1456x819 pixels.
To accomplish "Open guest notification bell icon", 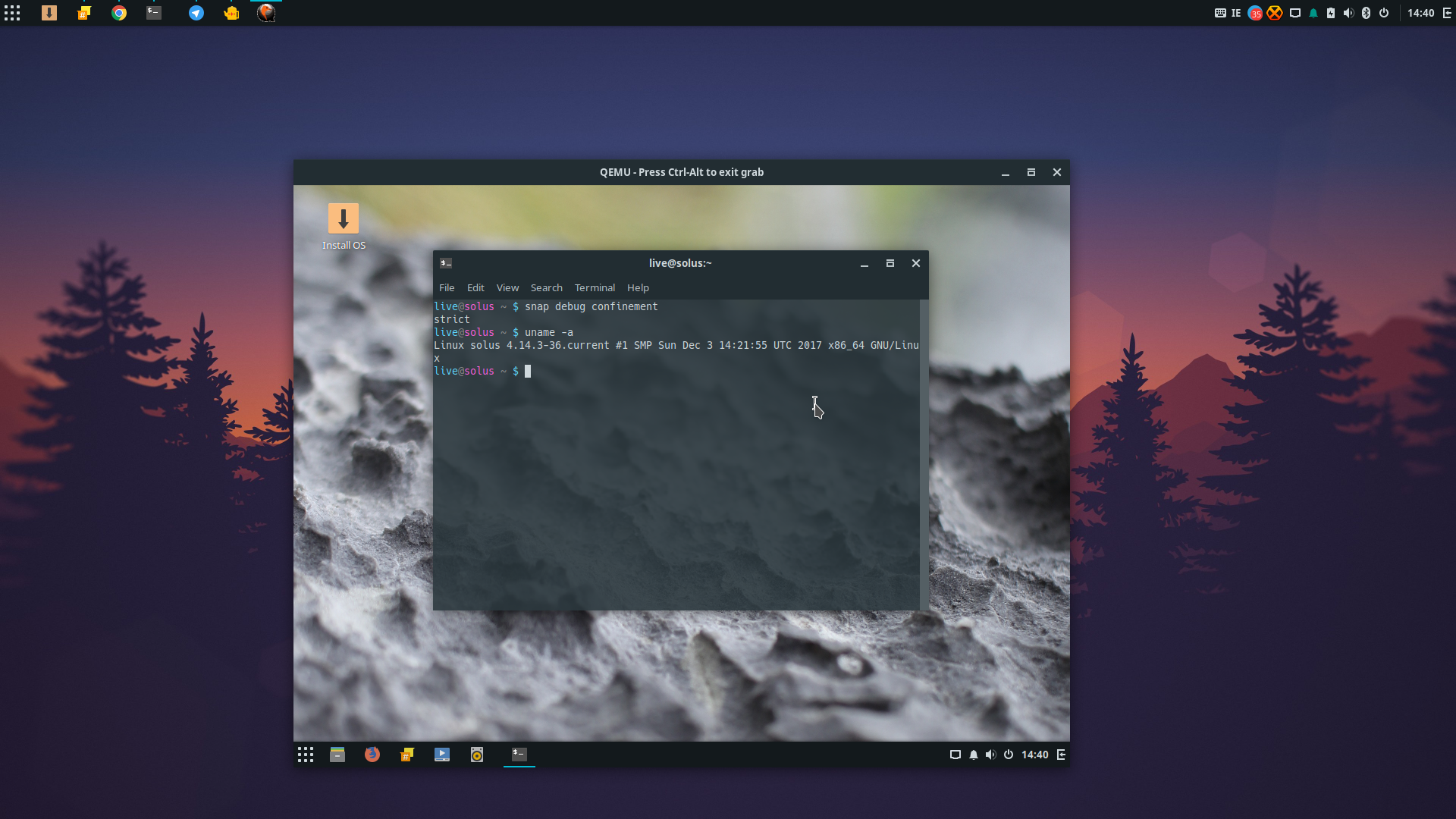I will tap(974, 755).
